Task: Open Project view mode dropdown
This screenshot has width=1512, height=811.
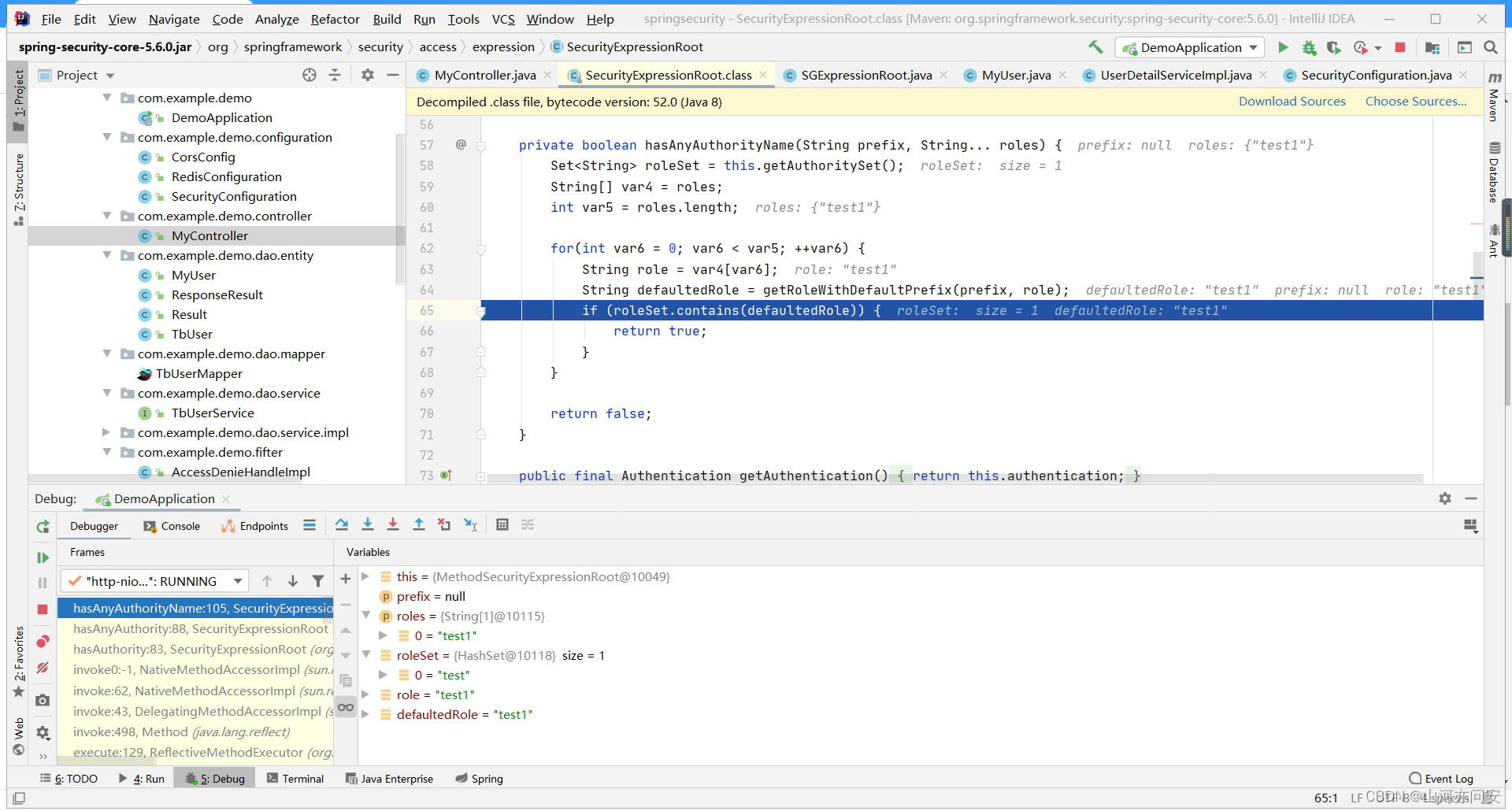Action: click(x=110, y=76)
